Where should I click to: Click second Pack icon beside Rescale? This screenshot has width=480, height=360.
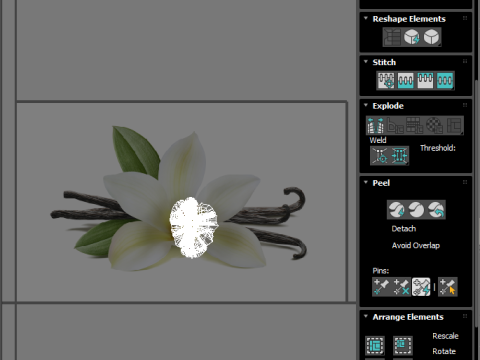point(403,345)
